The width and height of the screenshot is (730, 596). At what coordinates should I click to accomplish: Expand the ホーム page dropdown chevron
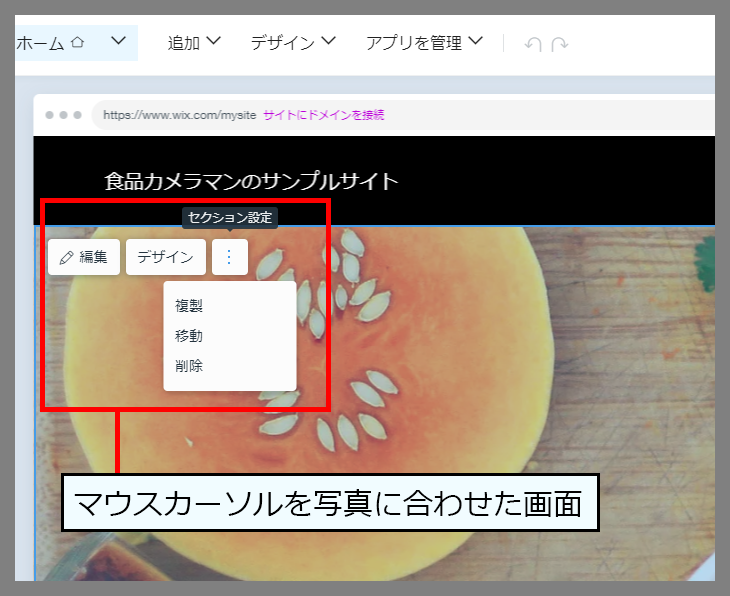(119, 41)
